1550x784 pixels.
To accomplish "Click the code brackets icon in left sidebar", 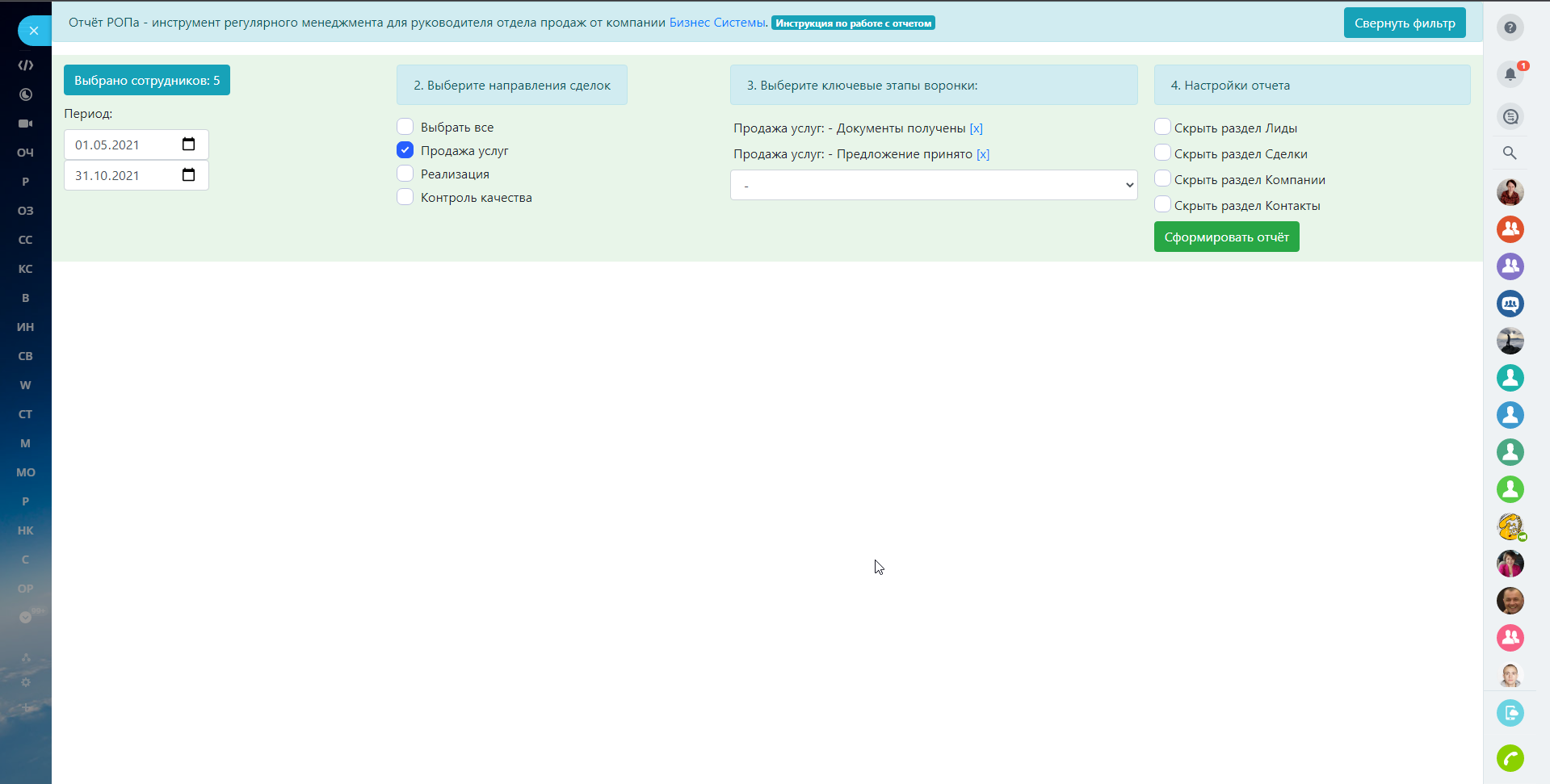I will (26, 65).
